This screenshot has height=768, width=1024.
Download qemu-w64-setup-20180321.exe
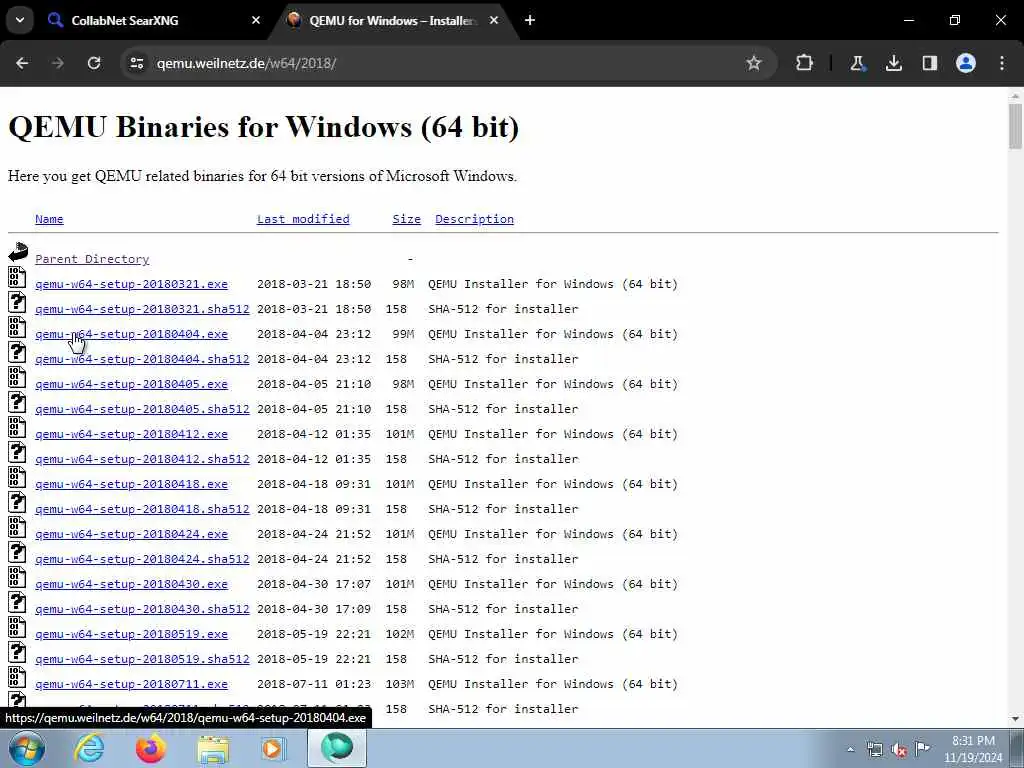[x=131, y=284]
